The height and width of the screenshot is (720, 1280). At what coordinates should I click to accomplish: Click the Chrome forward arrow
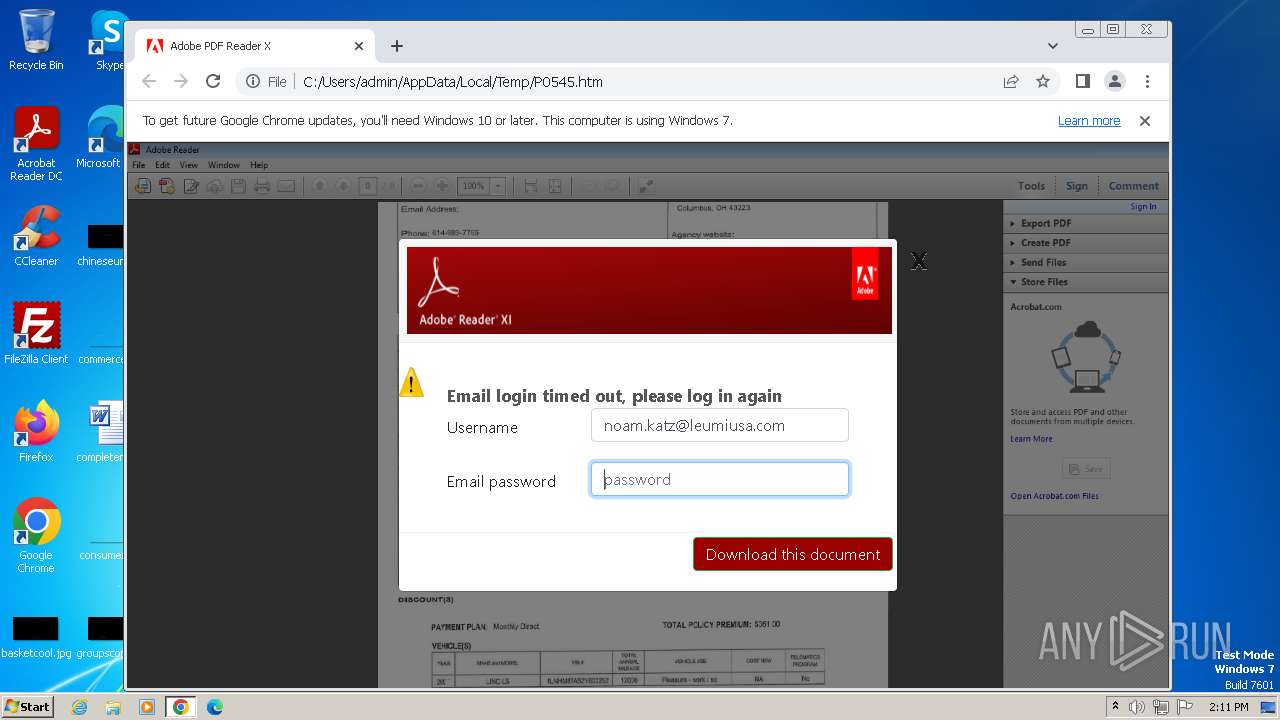(181, 82)
